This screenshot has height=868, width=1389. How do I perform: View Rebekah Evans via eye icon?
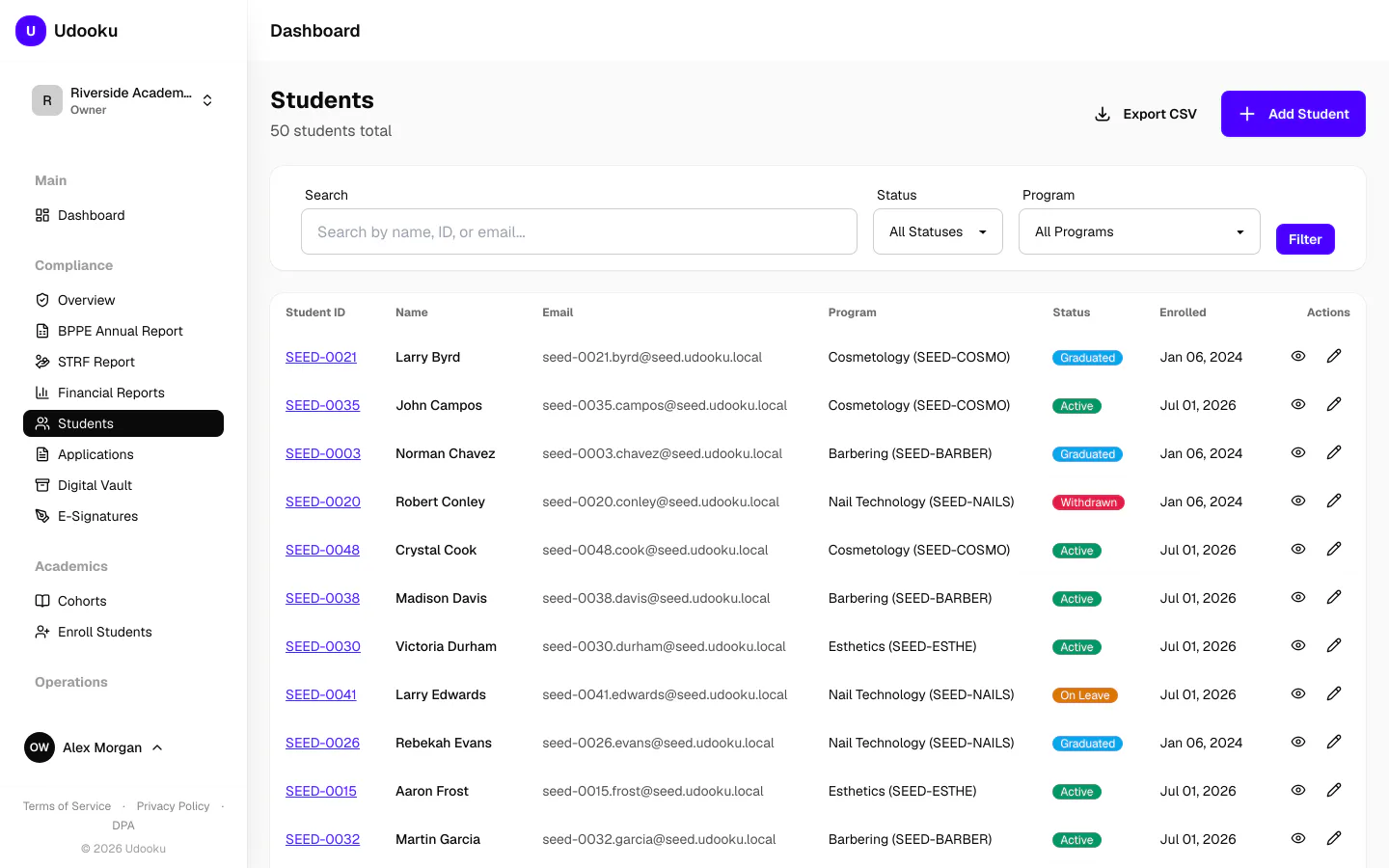pos(1298,742)
